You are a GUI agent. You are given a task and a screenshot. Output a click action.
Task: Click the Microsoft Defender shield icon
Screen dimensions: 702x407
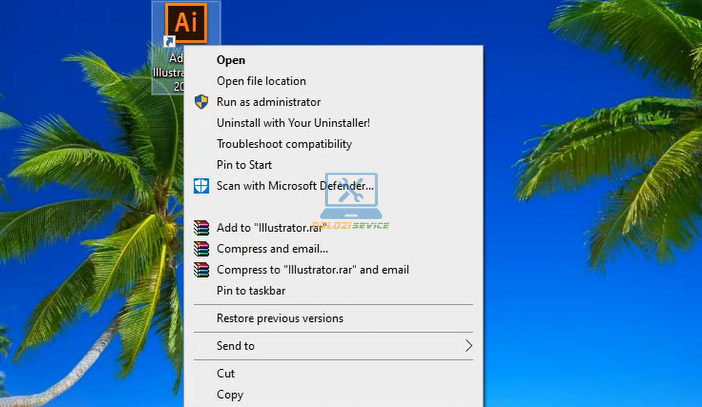(x=201, y=186)
